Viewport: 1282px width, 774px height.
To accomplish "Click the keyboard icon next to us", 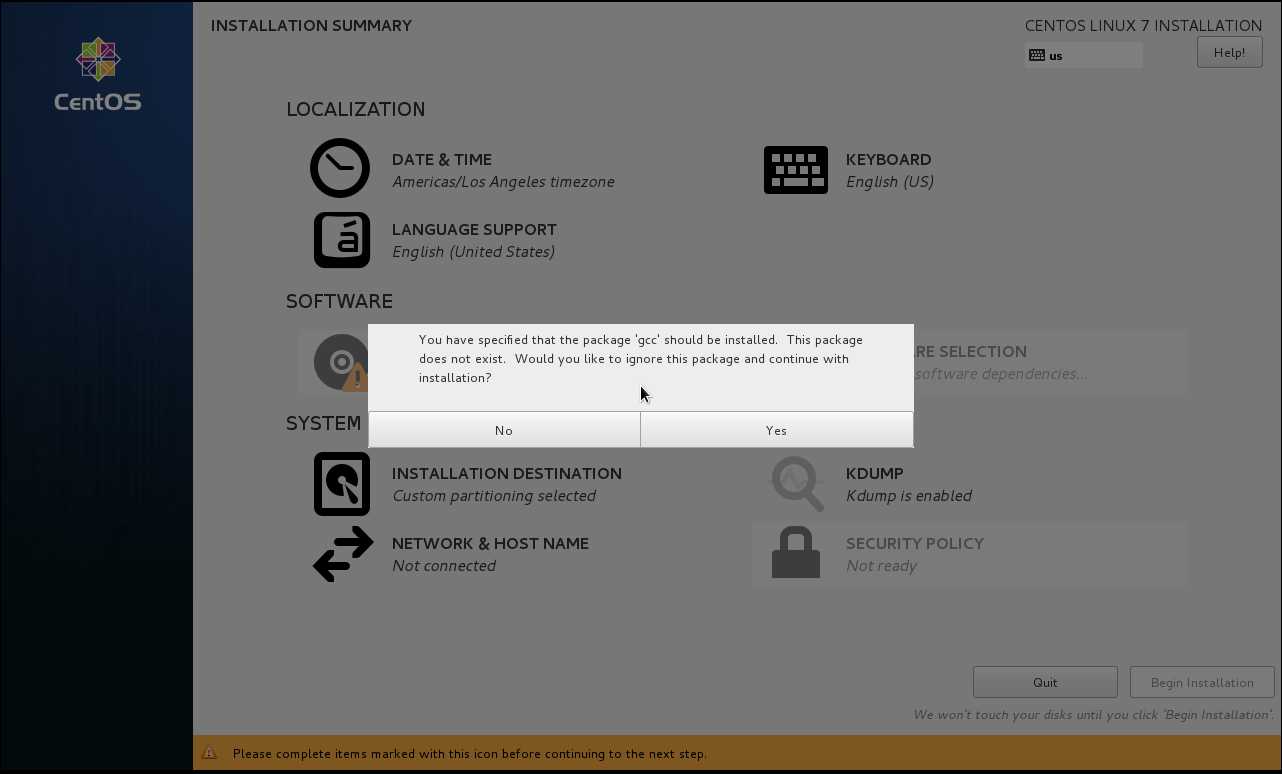I will (1036, 56).
